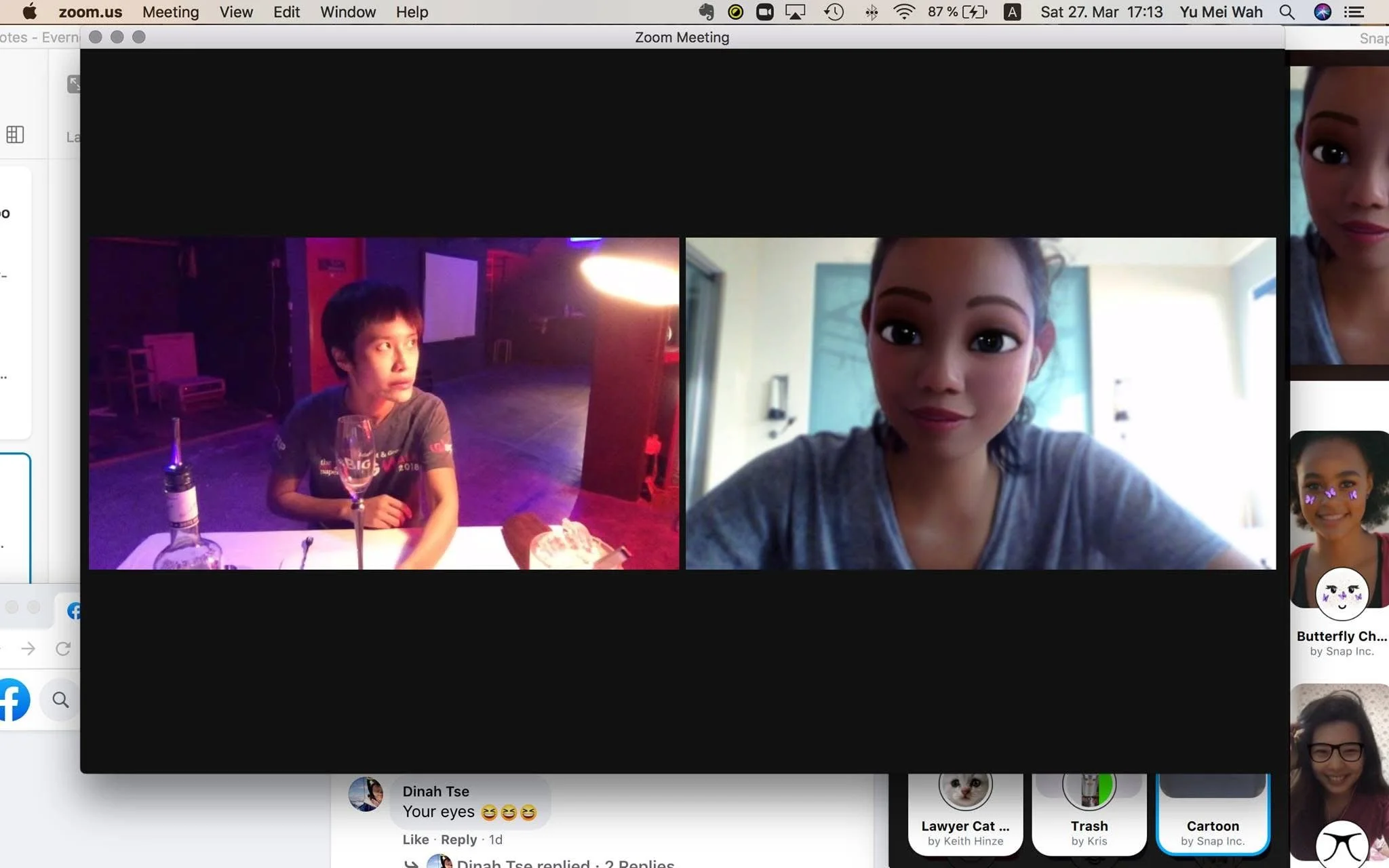This screenshot has width=1389, height=868.
Task: Expand the Yu Mei Wah user menu
Action: (1221, 12)
